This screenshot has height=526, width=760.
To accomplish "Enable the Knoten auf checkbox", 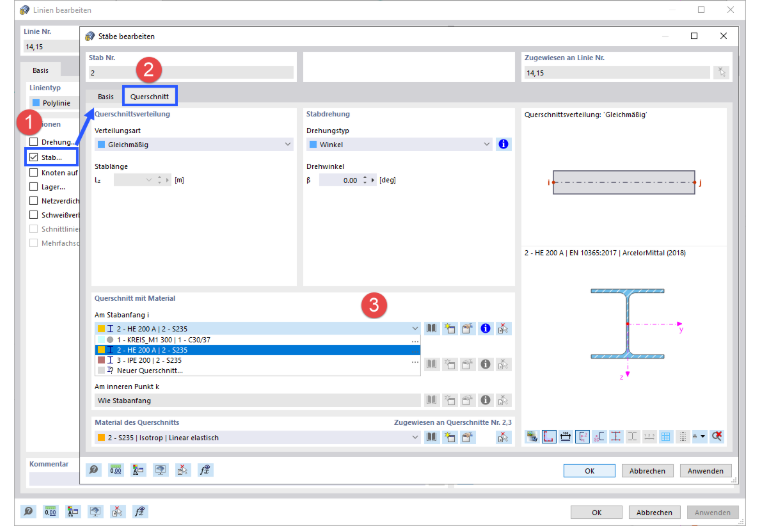I will (x=33, y=172).
